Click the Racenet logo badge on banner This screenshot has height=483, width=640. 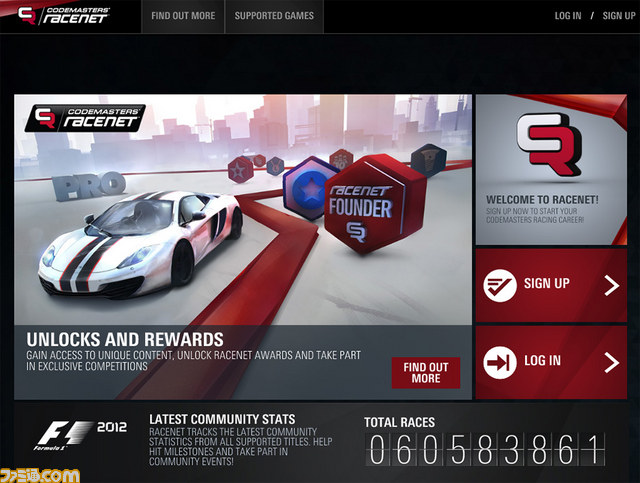(x=85, y=118)
